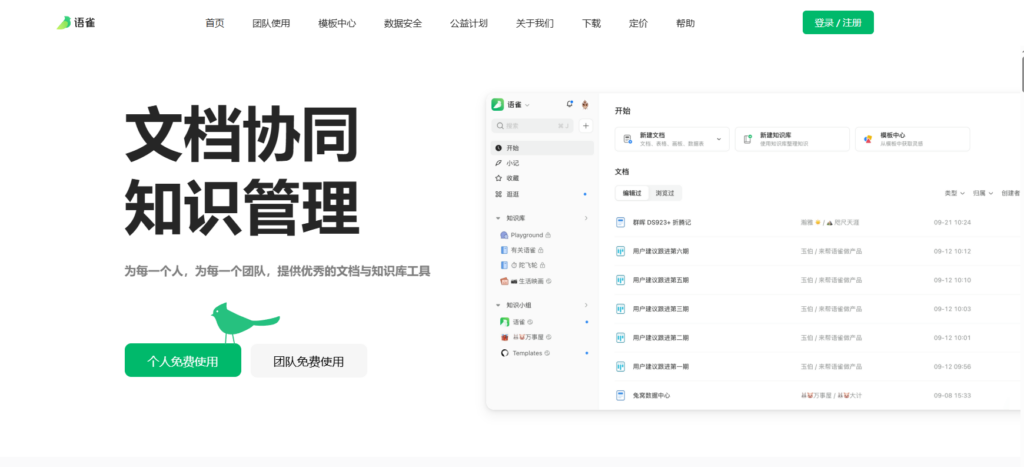This screenshot has width=1024, height=467.
Task: Click the refresh icon in sidebar header
Action: pos(570,104)
